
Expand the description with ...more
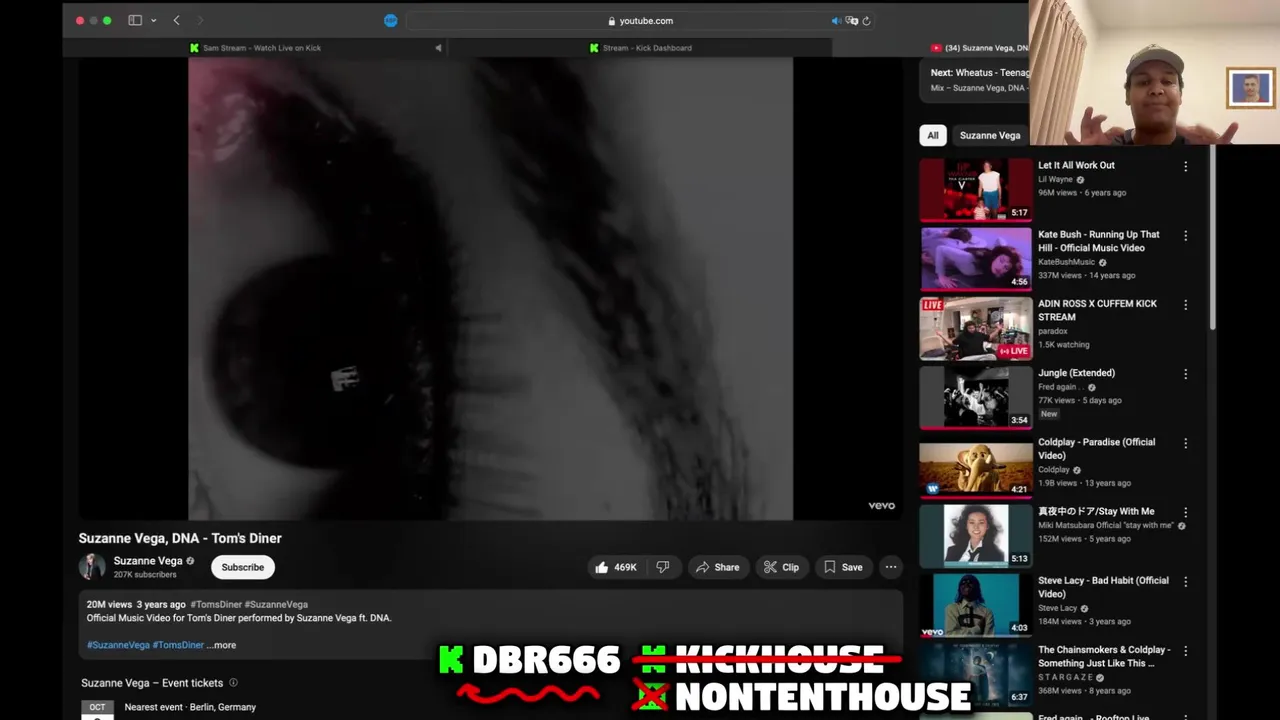[221, 645]
